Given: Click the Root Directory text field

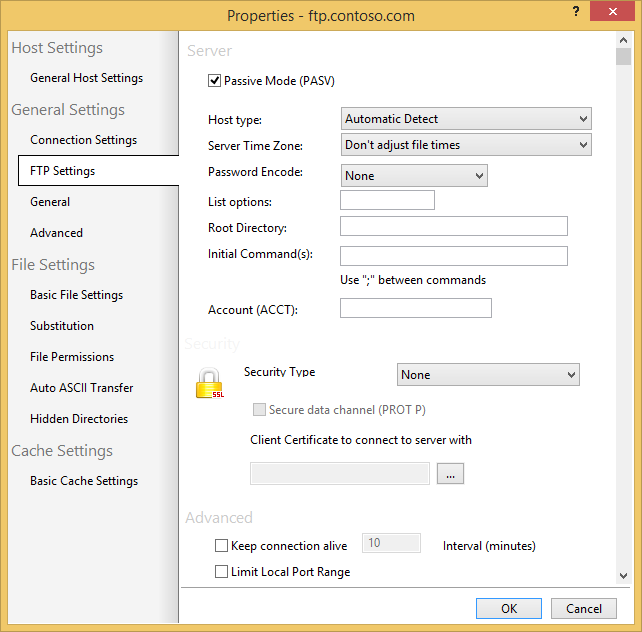Looking at the screenshot, I should [454, 227].
